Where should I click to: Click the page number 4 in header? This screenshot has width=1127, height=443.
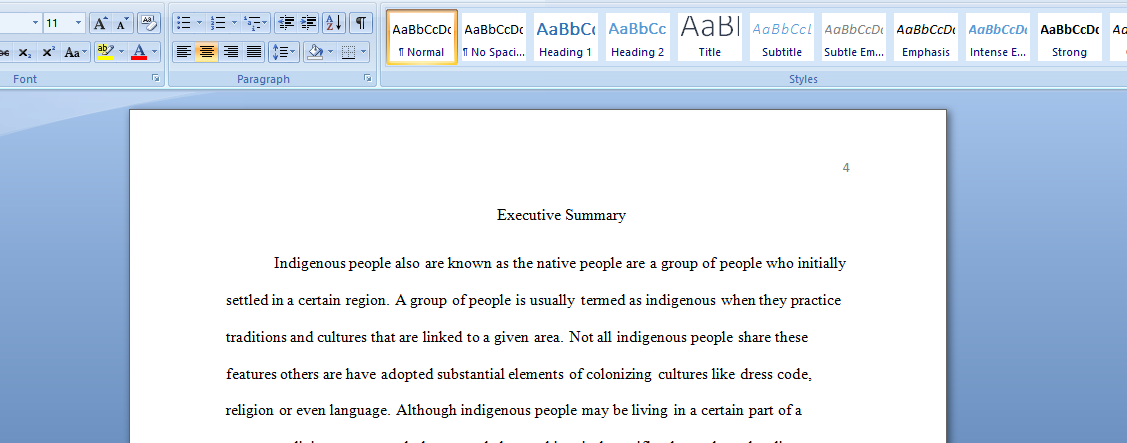846,168
